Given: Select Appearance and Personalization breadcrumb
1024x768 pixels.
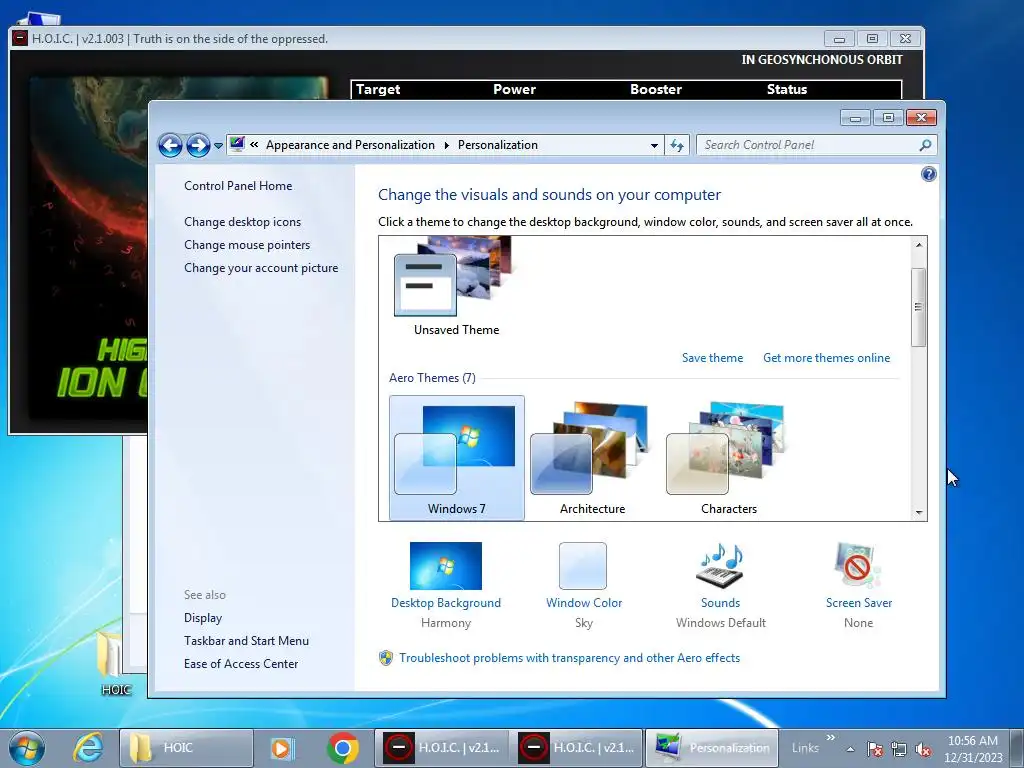Looking at the screenshot, I should [x=350, y=145].
